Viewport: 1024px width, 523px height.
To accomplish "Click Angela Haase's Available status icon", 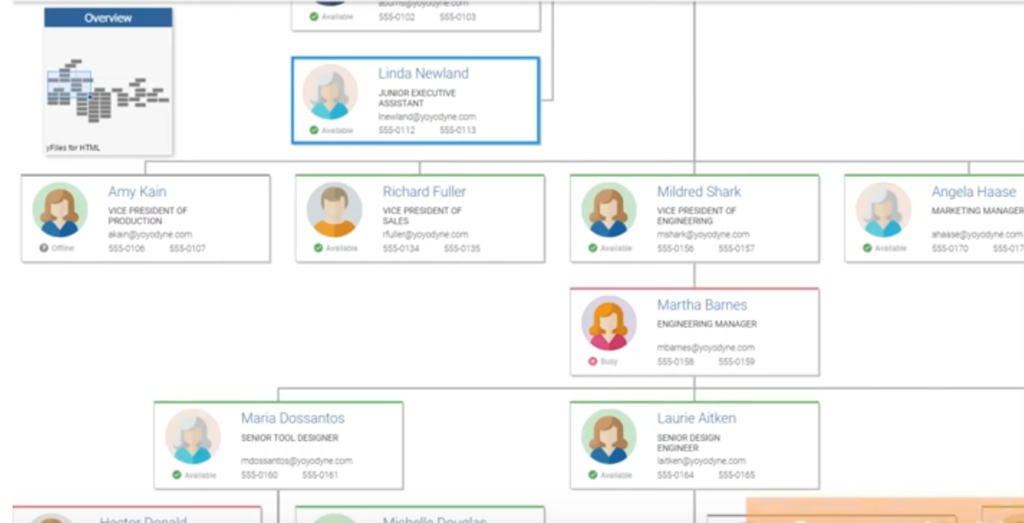I will coord(867,248).
